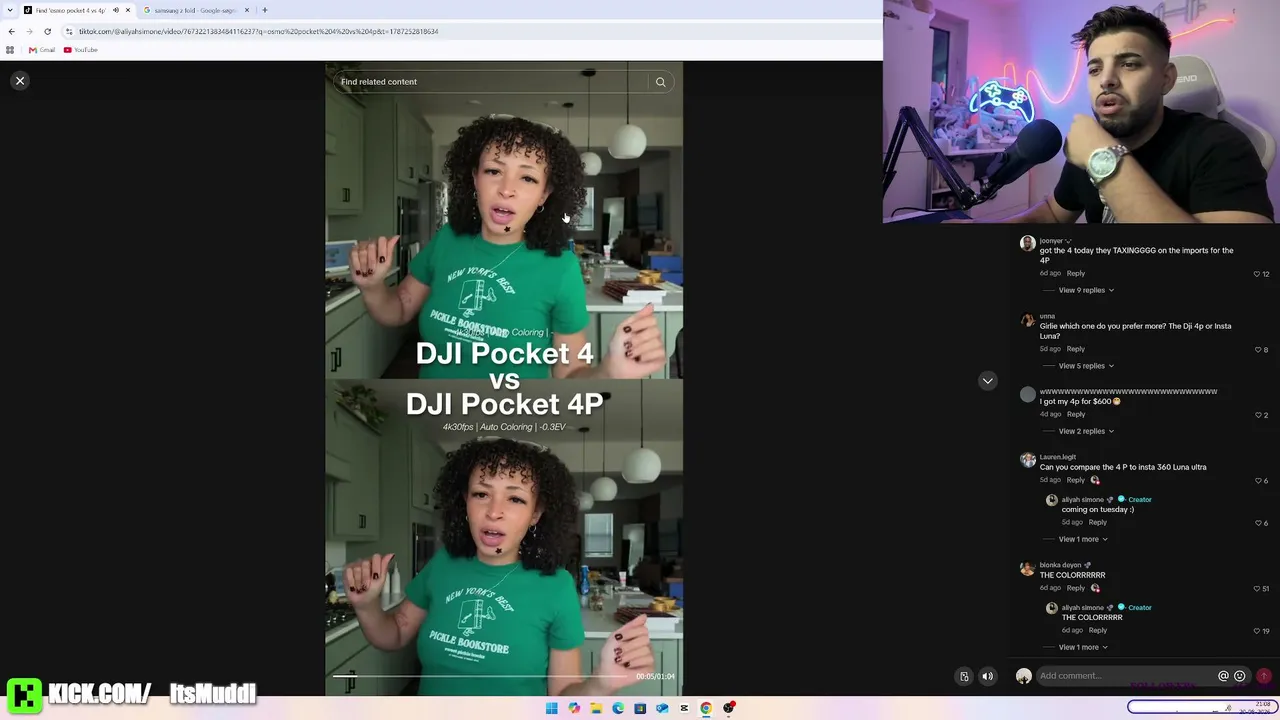
Task: Open Microsoft Edge from the taskbar
Action: [618, 708]
